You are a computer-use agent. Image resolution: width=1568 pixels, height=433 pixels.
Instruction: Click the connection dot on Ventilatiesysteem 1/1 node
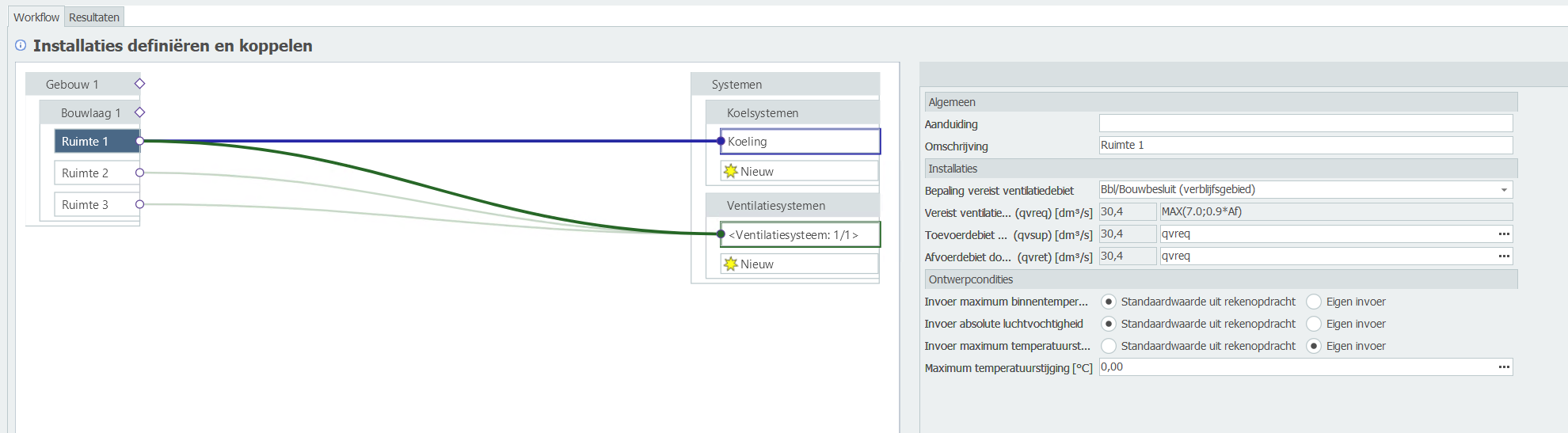tap(721, 234)
